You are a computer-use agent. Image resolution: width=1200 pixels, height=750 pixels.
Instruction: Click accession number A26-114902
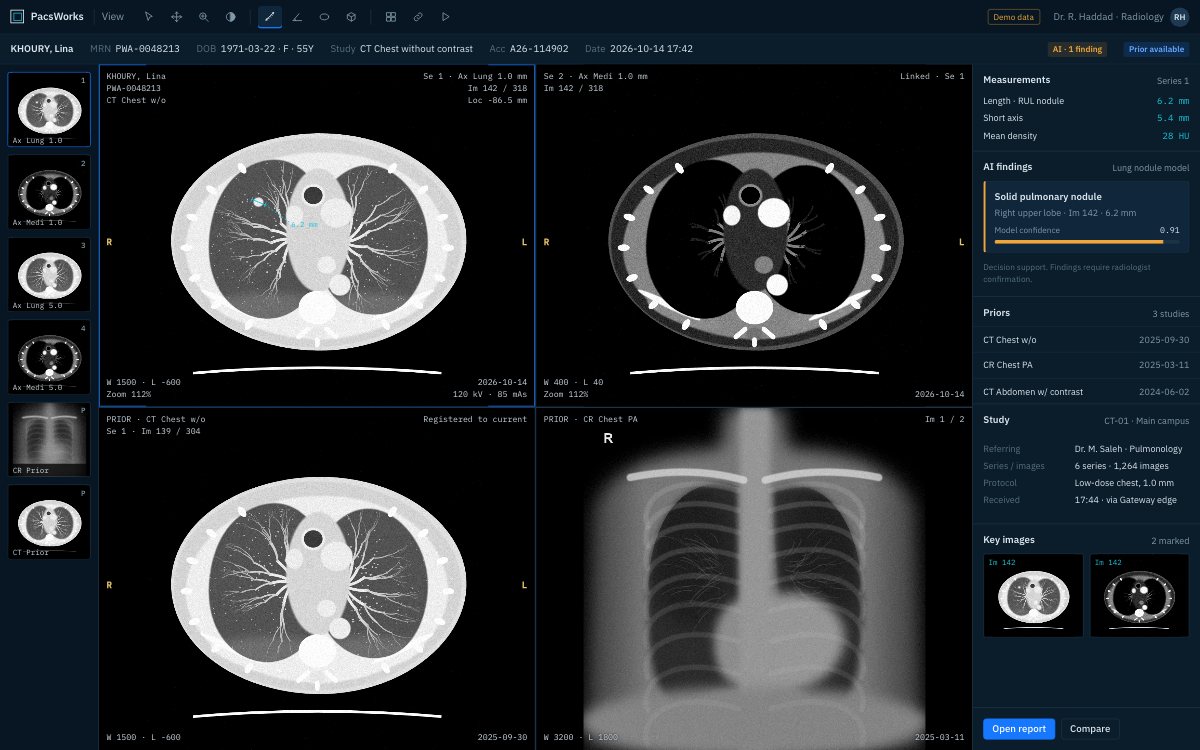[539, 48]
